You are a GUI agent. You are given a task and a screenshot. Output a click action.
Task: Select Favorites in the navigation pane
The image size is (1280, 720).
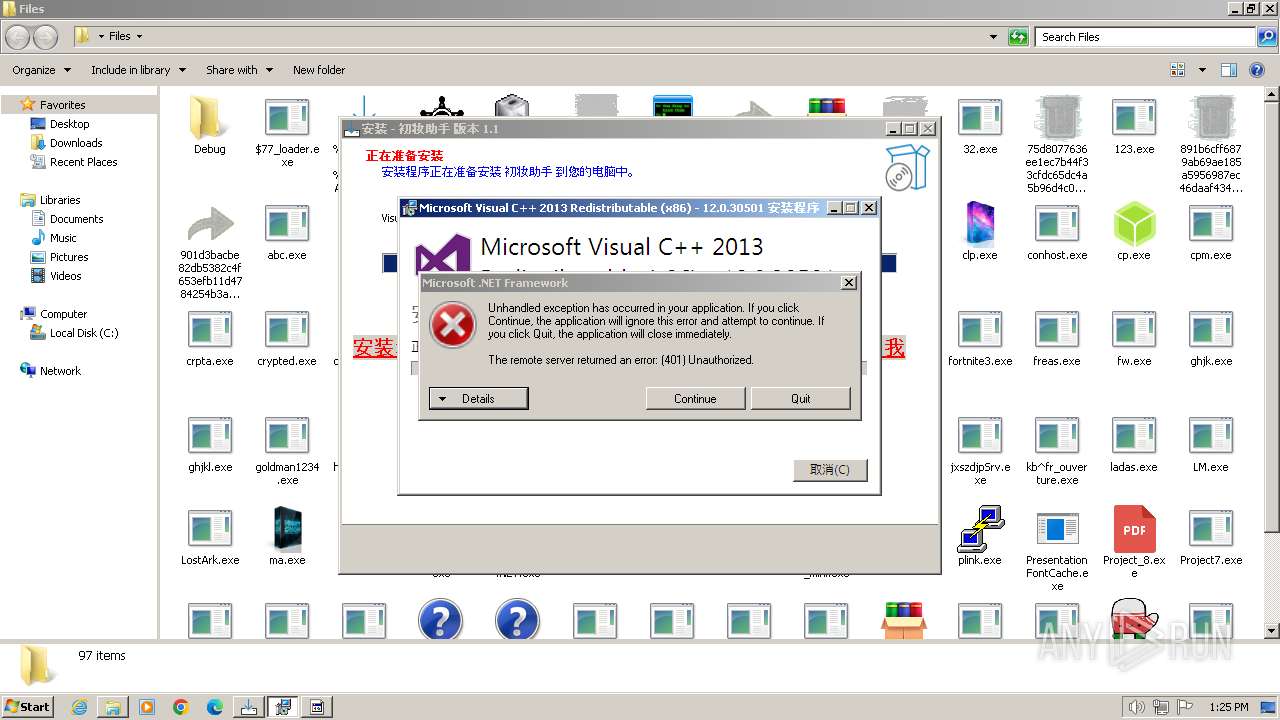click(x=63, y=105)
